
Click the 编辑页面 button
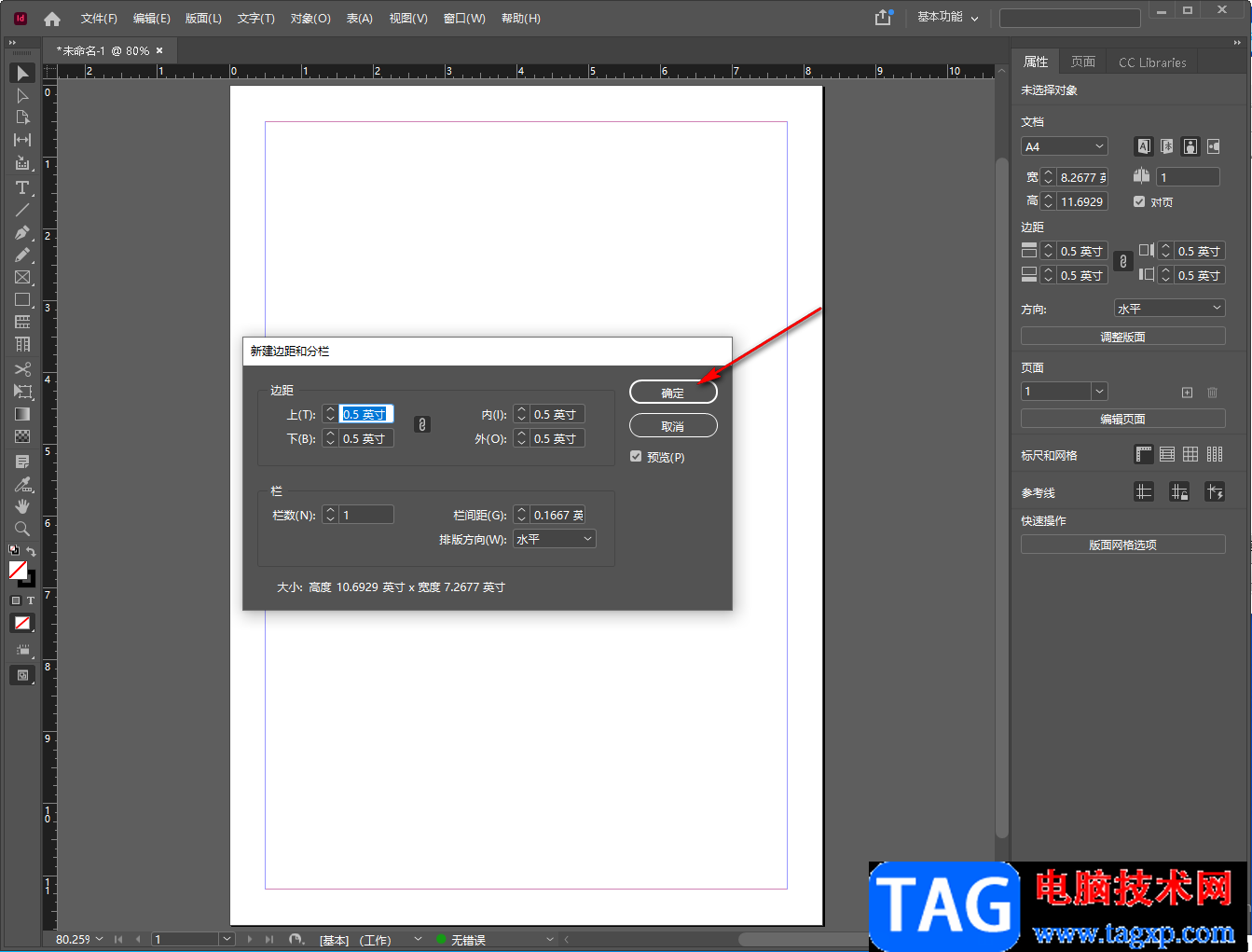pyautogui.click(x=1123, y=419)
